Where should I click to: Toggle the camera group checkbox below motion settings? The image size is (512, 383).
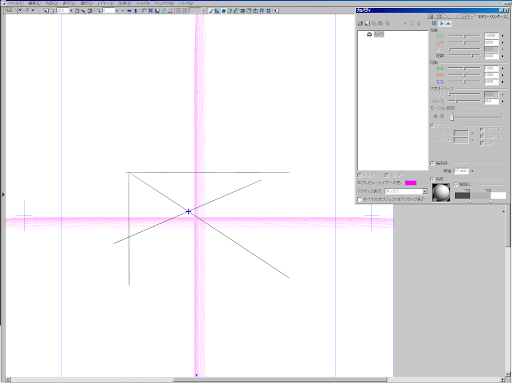432,126
